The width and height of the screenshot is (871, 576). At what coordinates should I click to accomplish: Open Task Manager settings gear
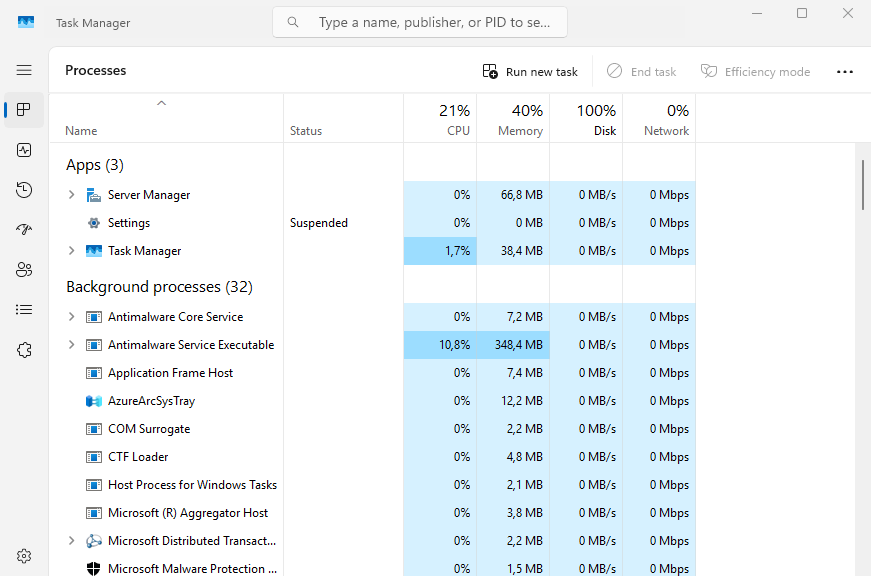coord(24,556)
